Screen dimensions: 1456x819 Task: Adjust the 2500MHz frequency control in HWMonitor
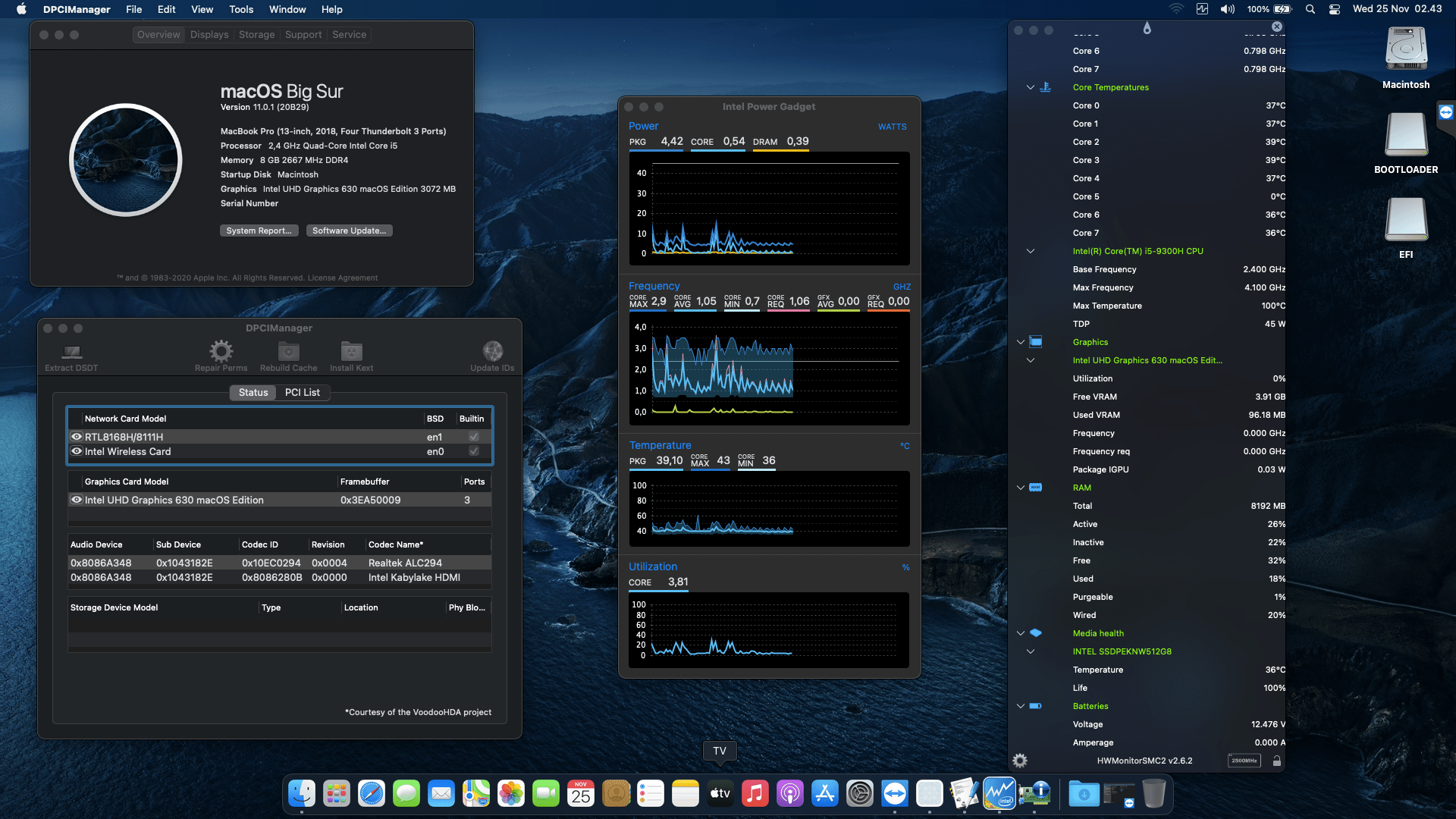tap(1243, 760)
